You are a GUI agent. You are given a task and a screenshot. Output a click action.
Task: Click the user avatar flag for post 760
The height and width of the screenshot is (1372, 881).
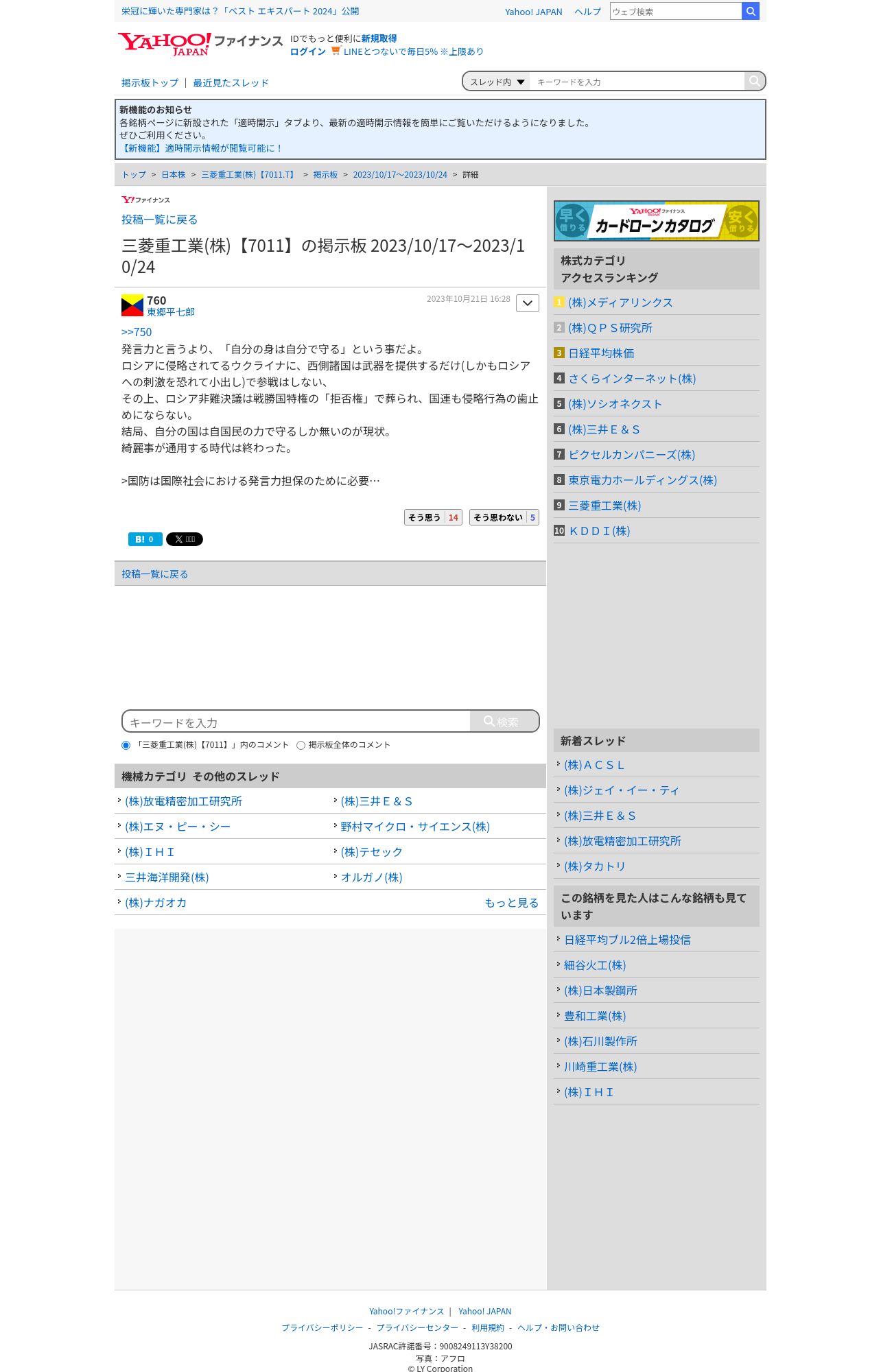(132, 305)
